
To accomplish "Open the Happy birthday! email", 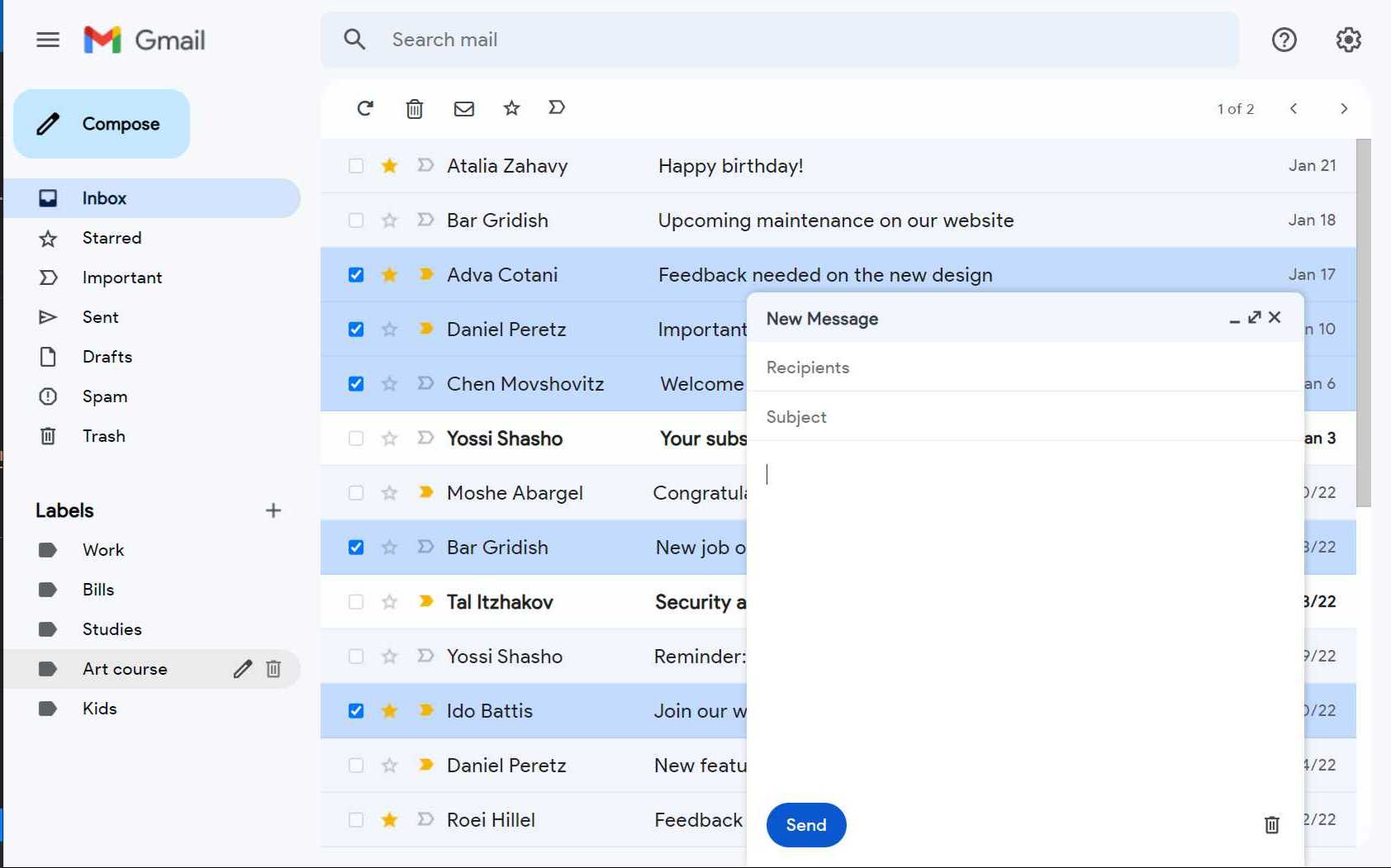I will pos(838,166).
